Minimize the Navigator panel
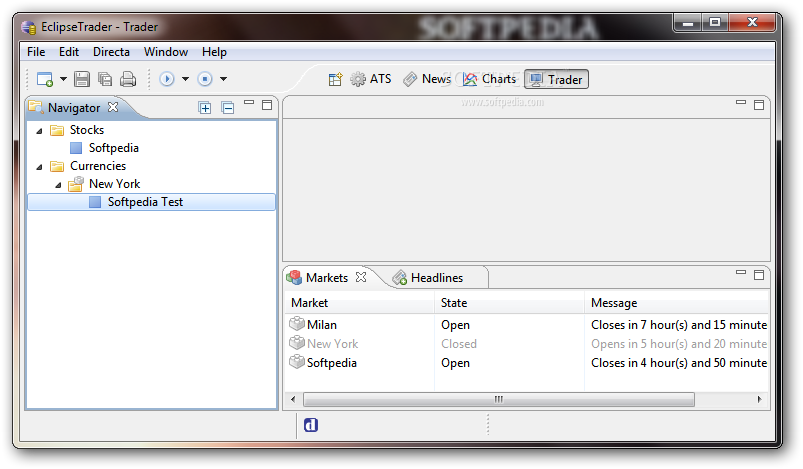This screenshot has height=469, width=803. [249, 102]
